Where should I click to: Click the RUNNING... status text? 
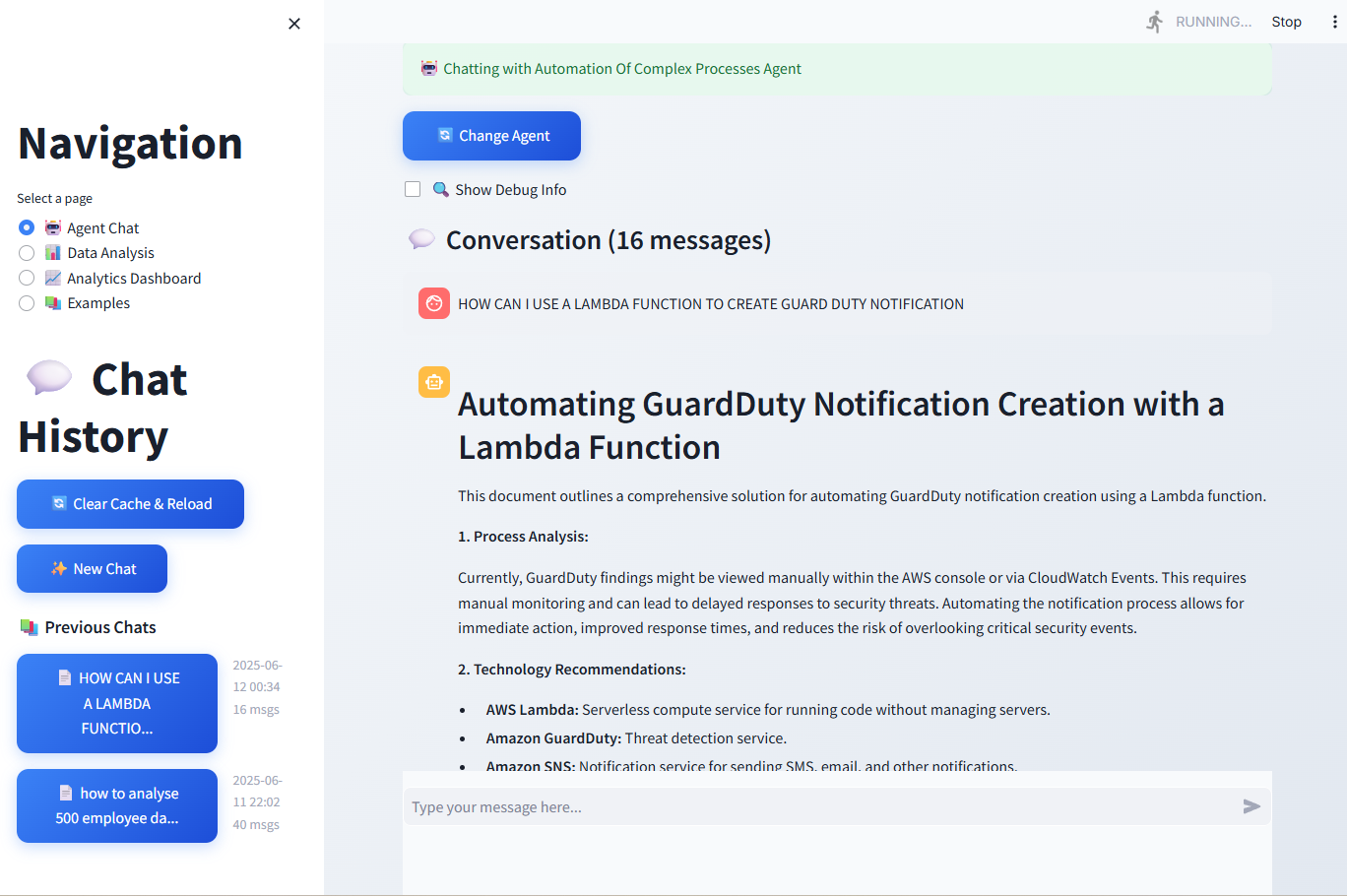(1213, 22)
